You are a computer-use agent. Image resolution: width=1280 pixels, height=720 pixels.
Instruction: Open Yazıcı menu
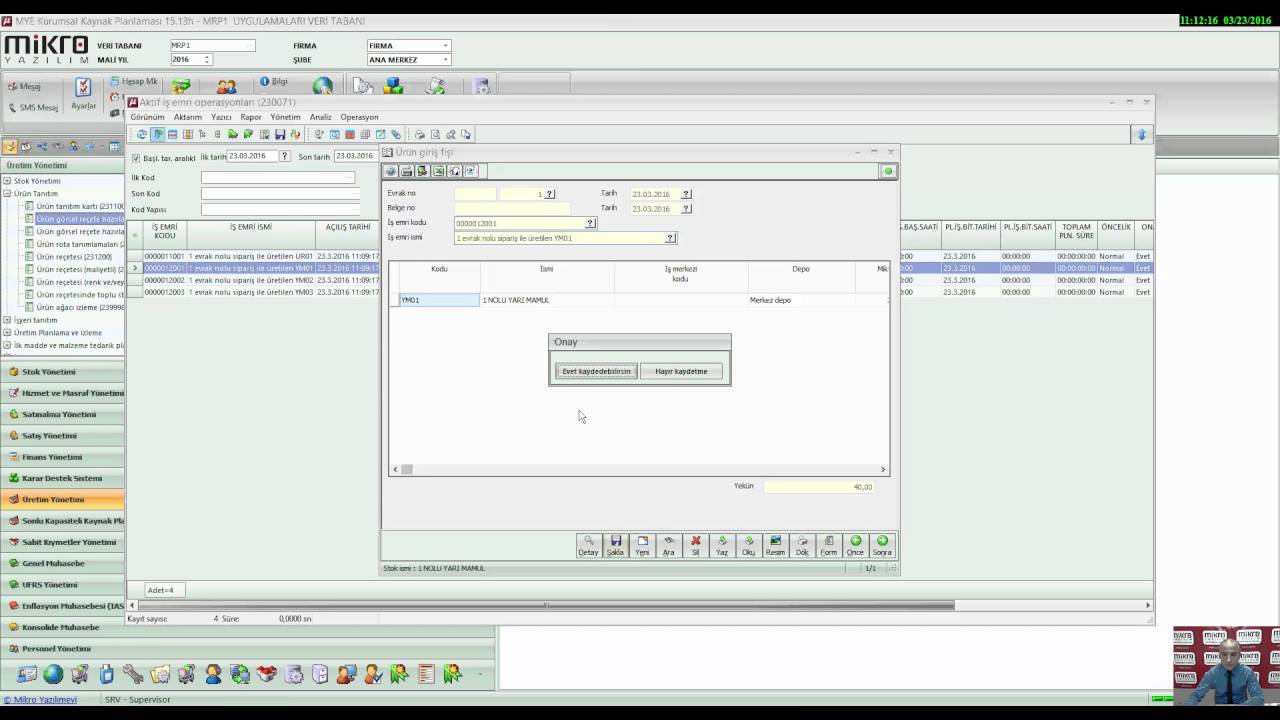(221, 117)
